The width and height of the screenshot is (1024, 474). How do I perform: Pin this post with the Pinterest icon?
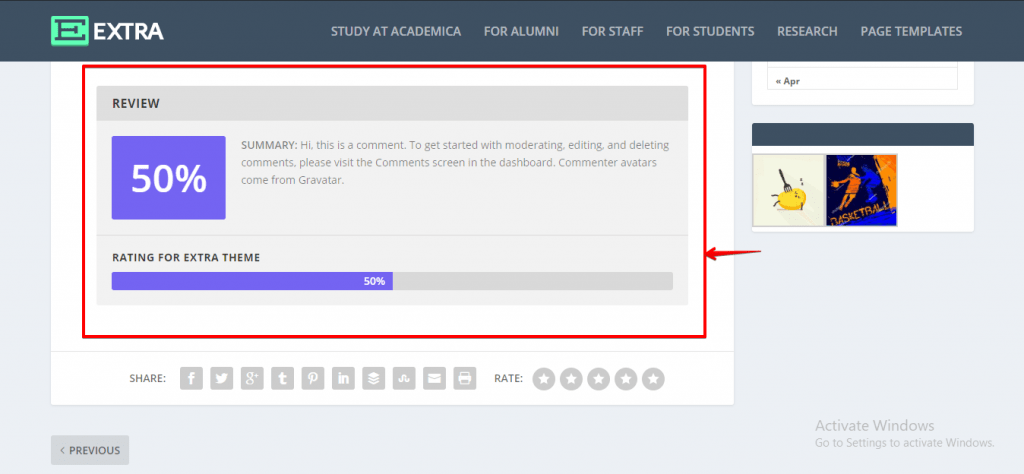coord(313,378)
